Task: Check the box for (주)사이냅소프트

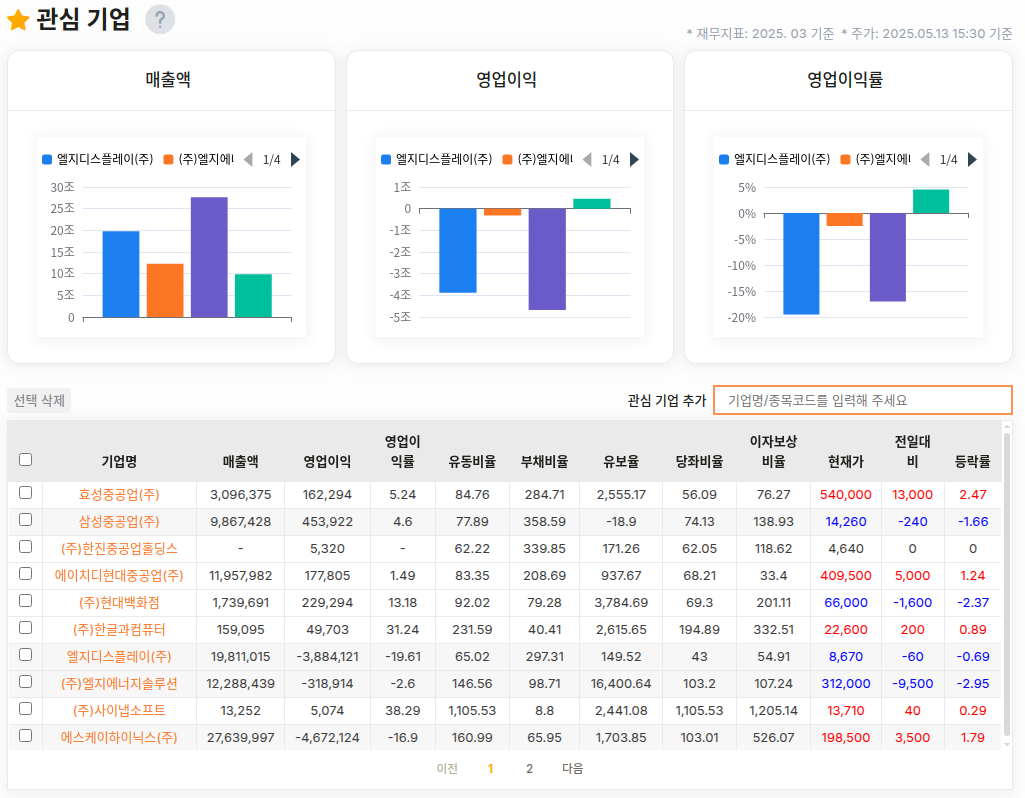Action: point(25,708)
